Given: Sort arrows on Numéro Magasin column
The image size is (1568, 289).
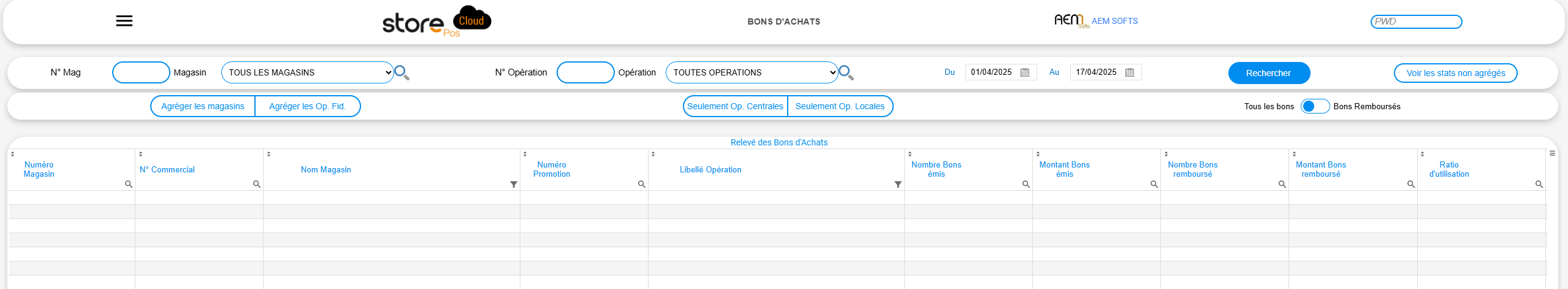Looking at the screenshot, I should [x=12, y=154].
